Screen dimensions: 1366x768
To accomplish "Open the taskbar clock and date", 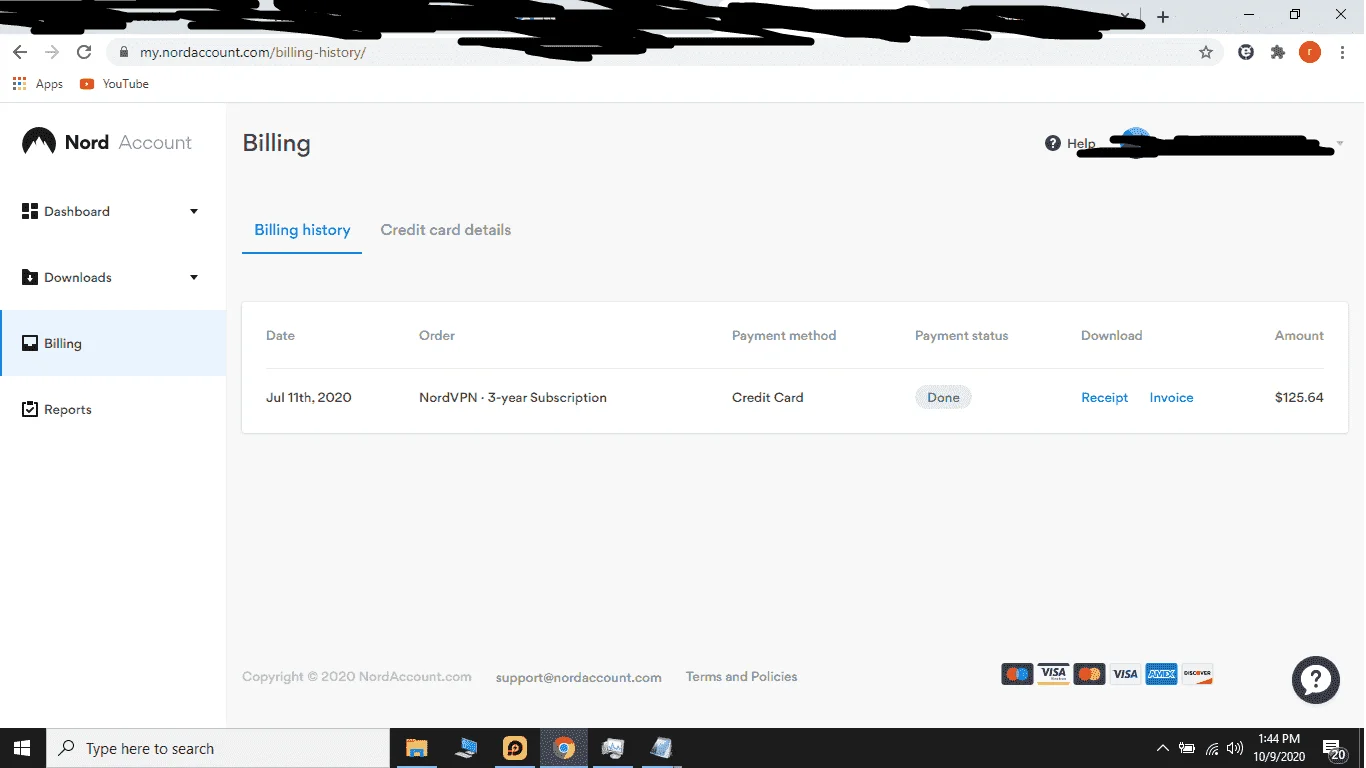I will pos(1279,748).
